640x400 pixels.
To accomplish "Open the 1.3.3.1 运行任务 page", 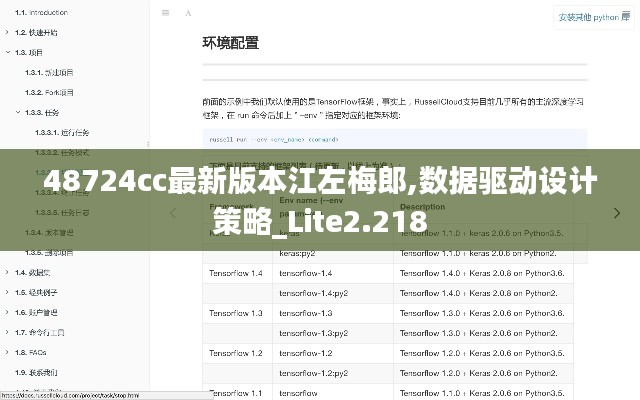I will point(62,133).
